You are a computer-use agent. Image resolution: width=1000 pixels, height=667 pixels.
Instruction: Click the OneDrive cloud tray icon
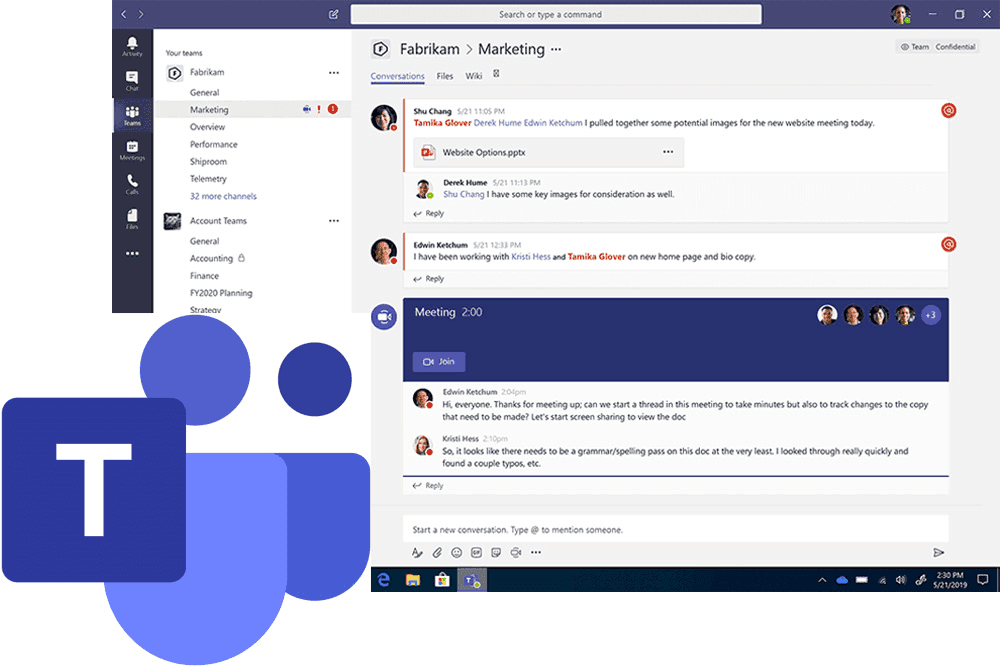(842, 580)
